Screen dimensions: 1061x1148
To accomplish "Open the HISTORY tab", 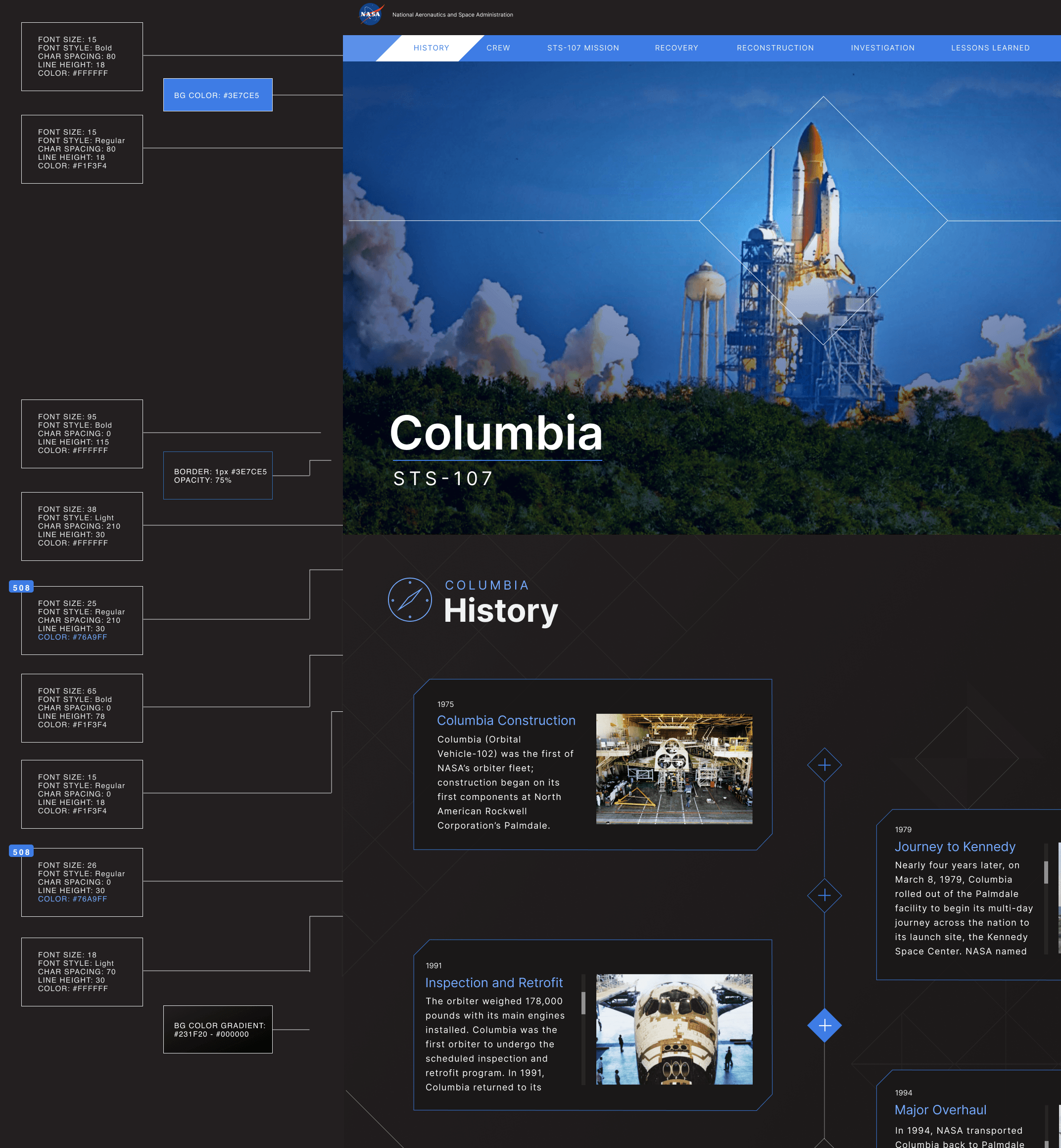I will [x=431, y=48].
